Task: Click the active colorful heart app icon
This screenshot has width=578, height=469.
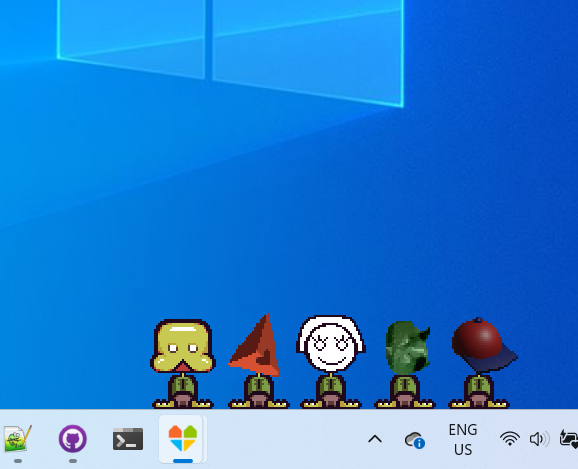Action: (x=183, y=438)
